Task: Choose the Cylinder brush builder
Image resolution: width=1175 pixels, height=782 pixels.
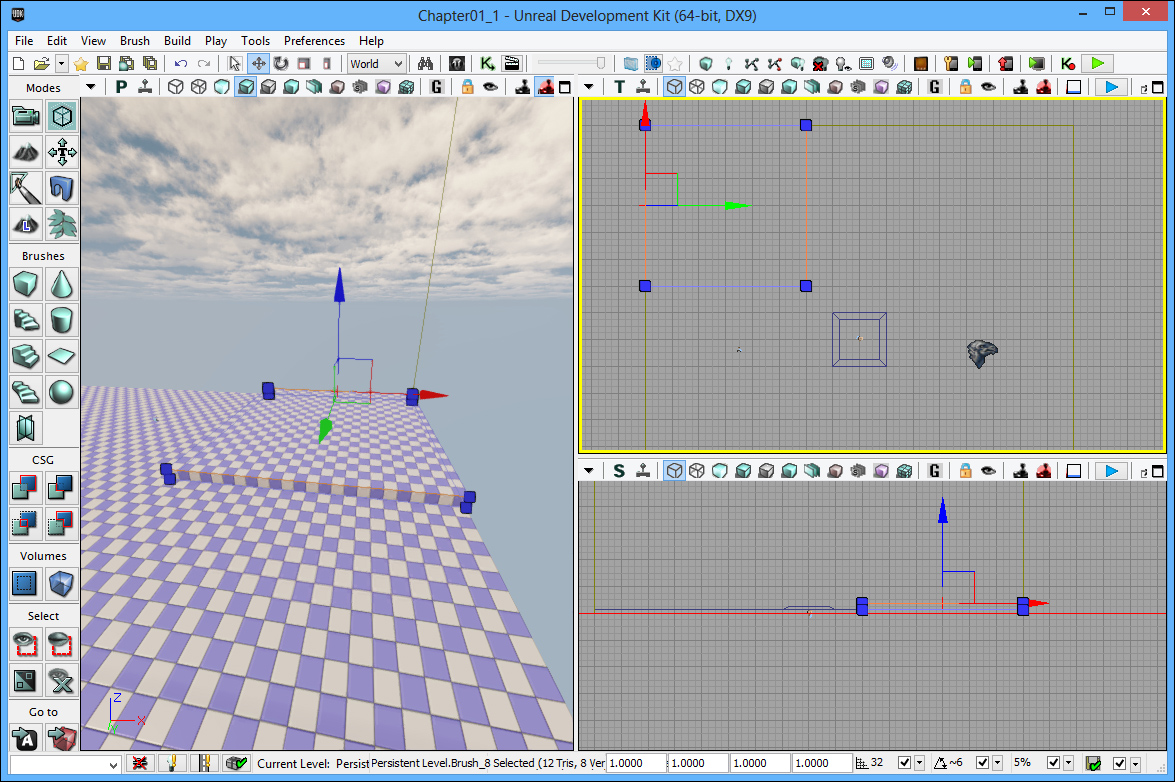Action: [x=62, y=321]
